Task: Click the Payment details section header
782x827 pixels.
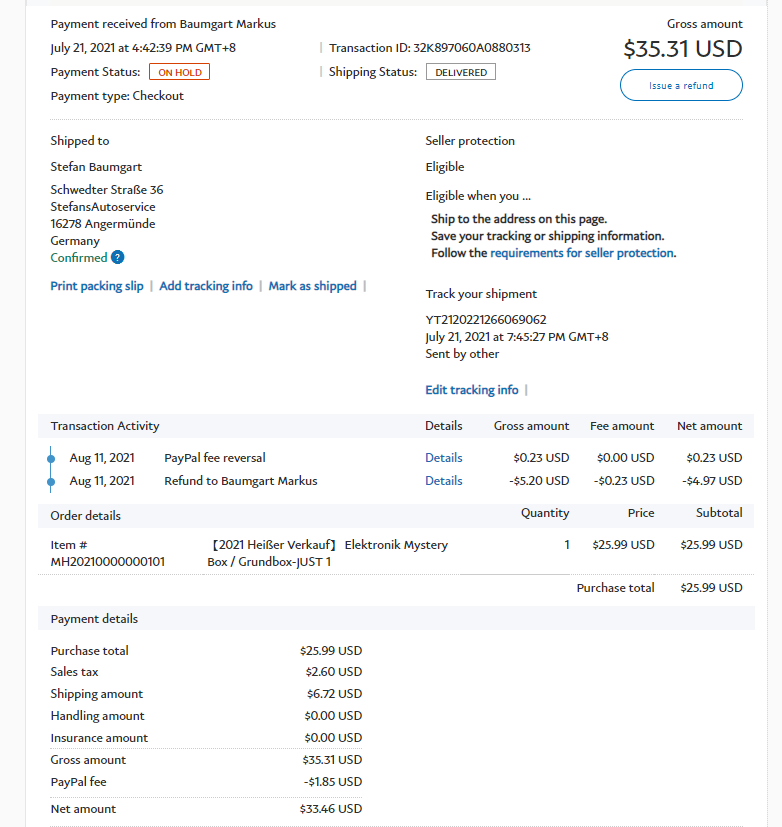Action: click(x=94, y=619)
